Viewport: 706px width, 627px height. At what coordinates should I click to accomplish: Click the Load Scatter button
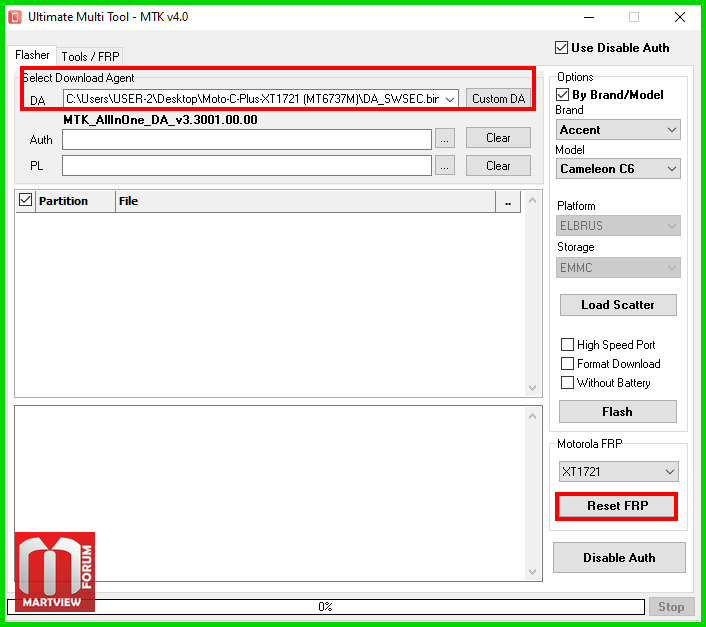618,305
